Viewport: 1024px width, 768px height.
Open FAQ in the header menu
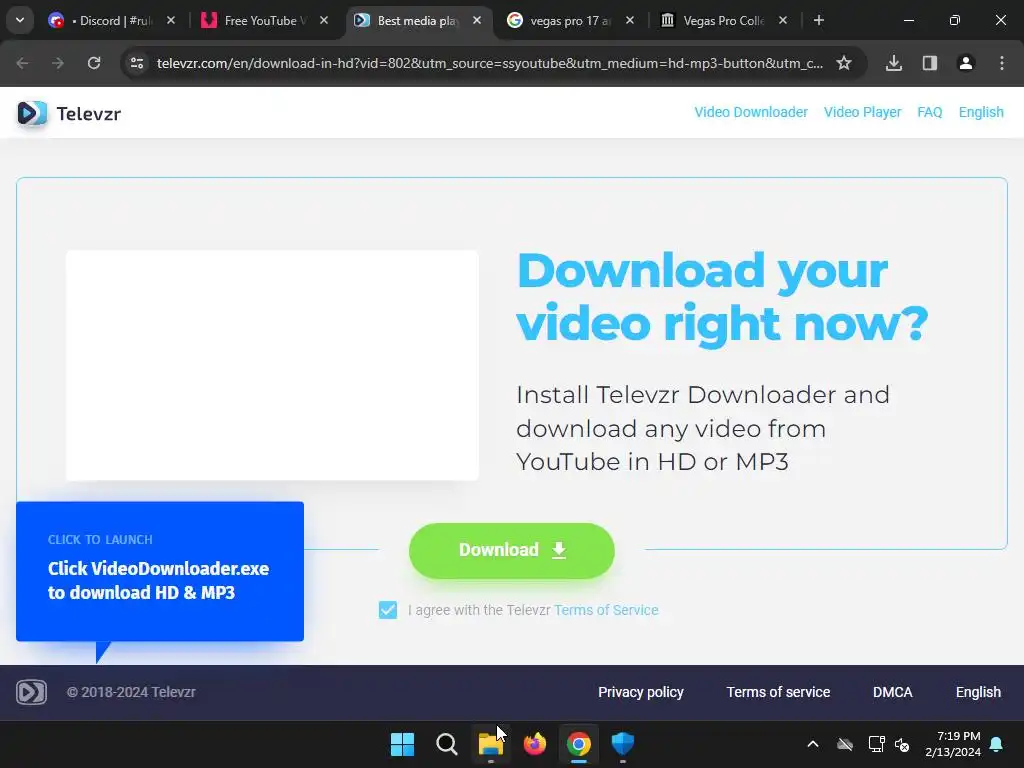[x=929, y=112]
